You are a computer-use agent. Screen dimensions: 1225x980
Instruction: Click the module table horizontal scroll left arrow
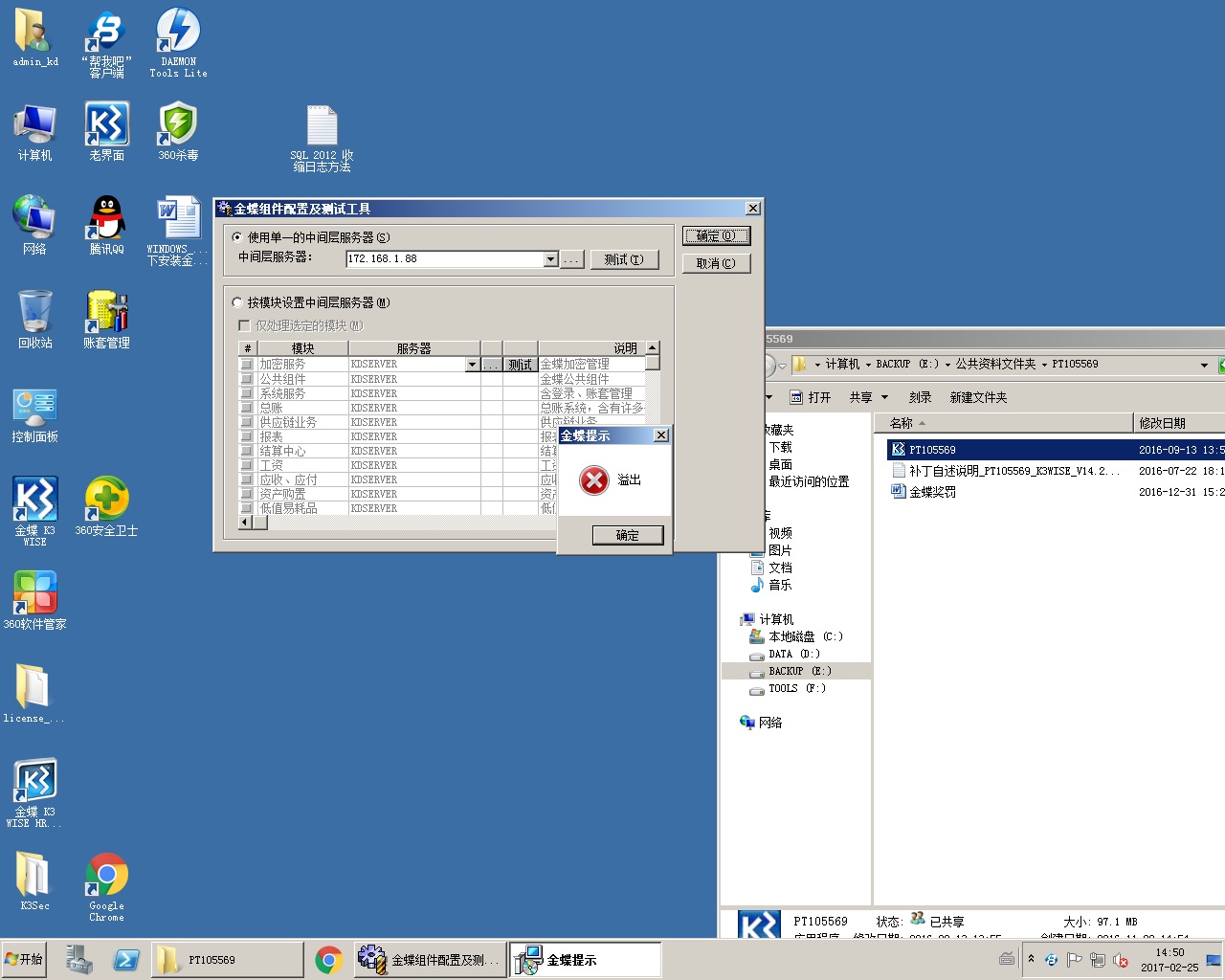tap(245, 522)
